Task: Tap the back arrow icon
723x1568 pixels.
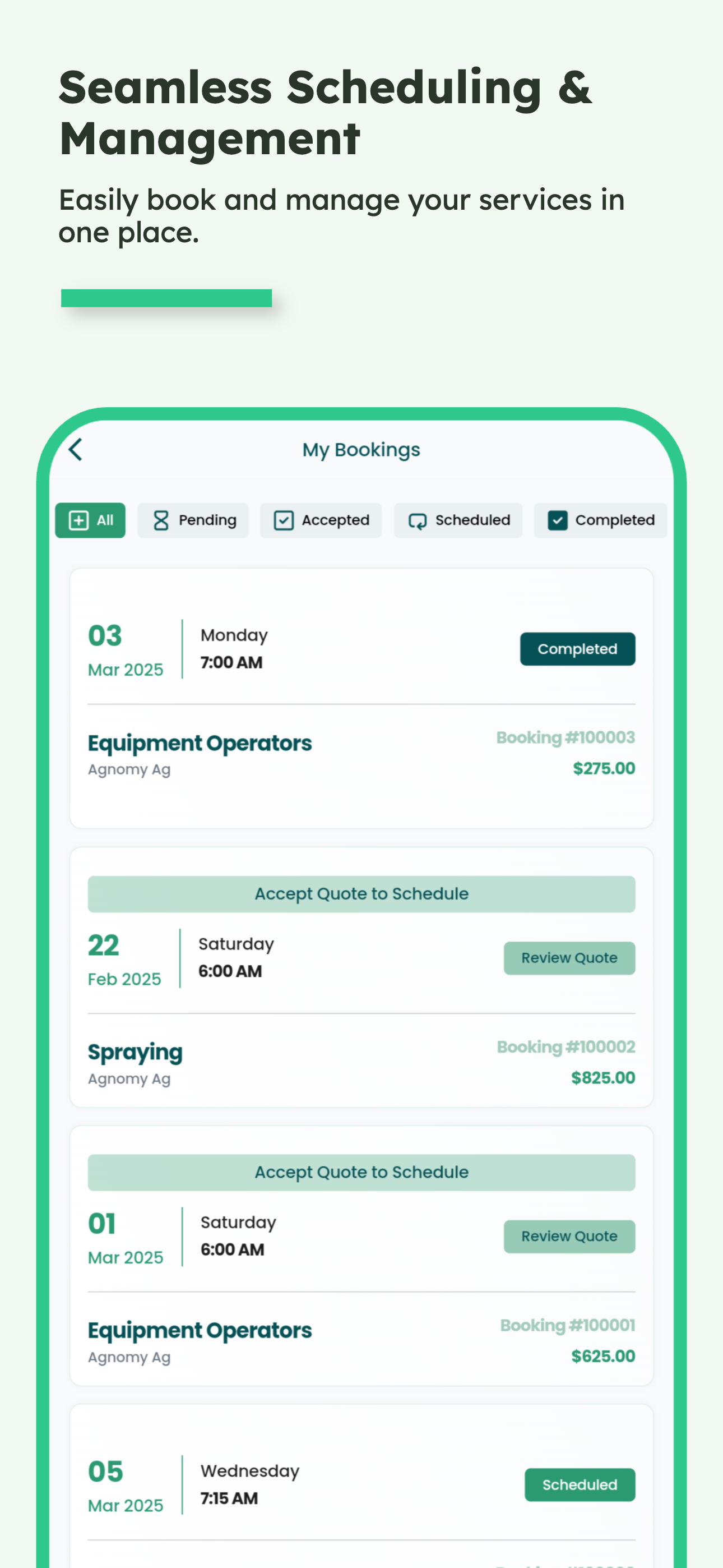Action: tap(76, 450)
